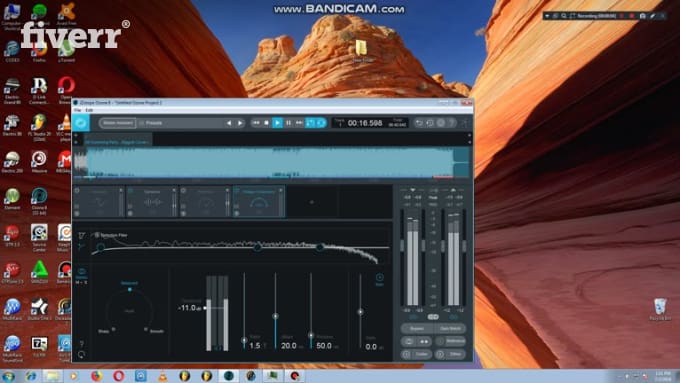Viewport: 680px width, 383px height.
Task: Toggle the loop playback icon
Action: (310, 123)
